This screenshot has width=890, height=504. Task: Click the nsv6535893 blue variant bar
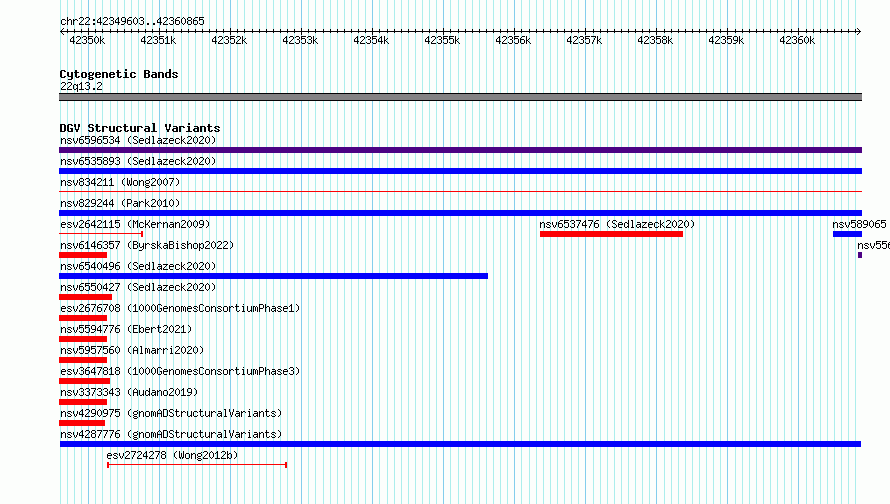click(460, 171)
